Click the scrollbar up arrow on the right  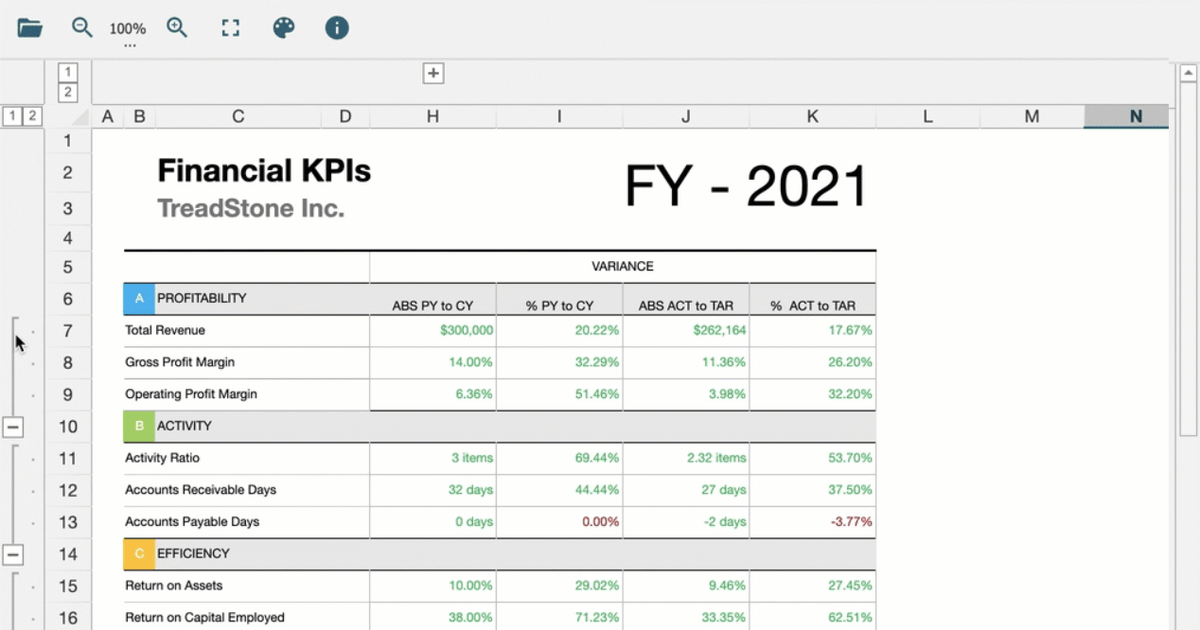click(1188, 71)
